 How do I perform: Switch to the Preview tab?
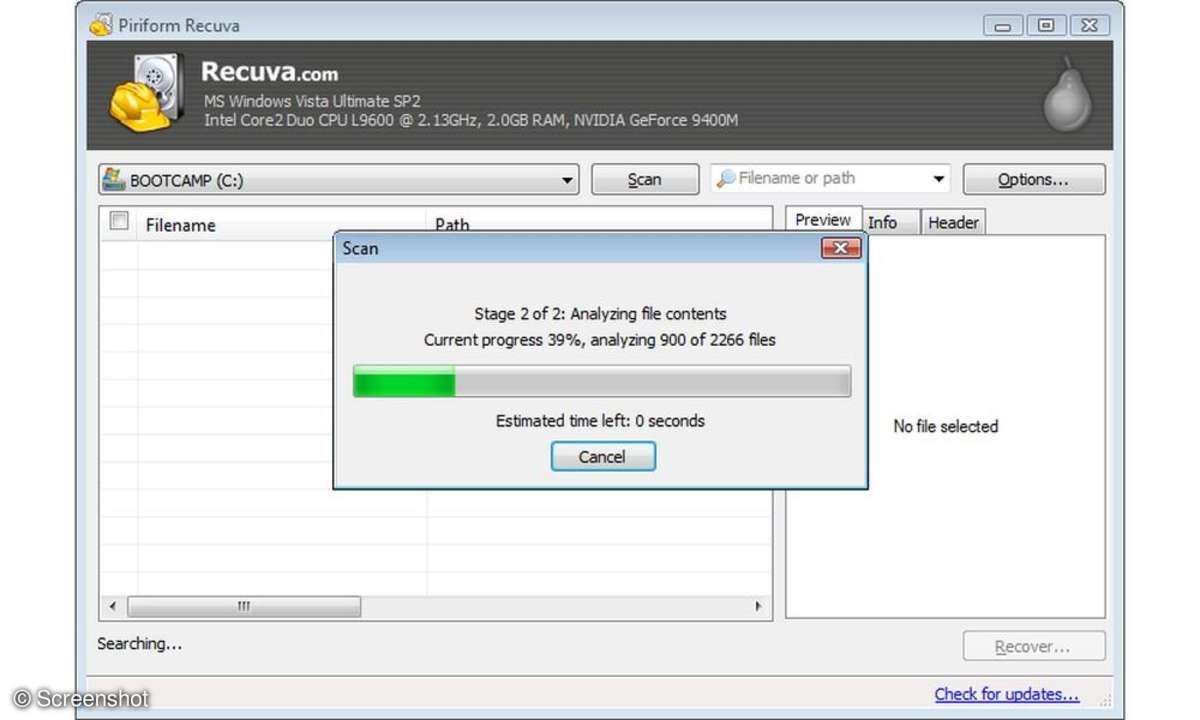point(823,220)
